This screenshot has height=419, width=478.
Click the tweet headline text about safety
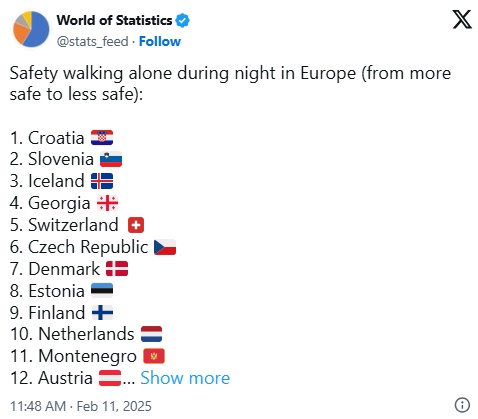click(x=230, y=83)
